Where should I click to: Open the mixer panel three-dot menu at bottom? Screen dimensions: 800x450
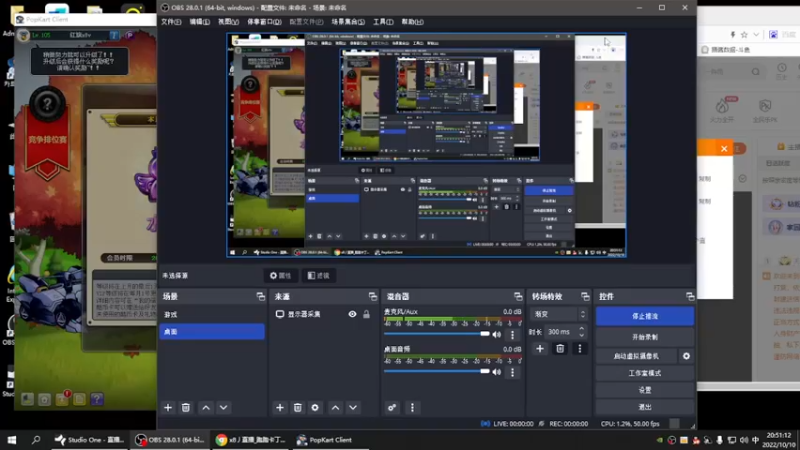click(x=412, y=408)
